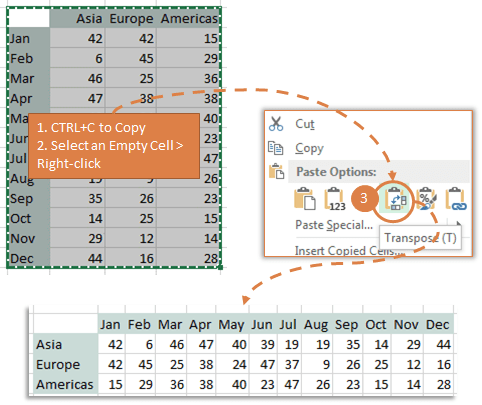The height and width of the screenshot is (405, 482).
Task: Select Copy in the context menu
Action: click(309, 149)
